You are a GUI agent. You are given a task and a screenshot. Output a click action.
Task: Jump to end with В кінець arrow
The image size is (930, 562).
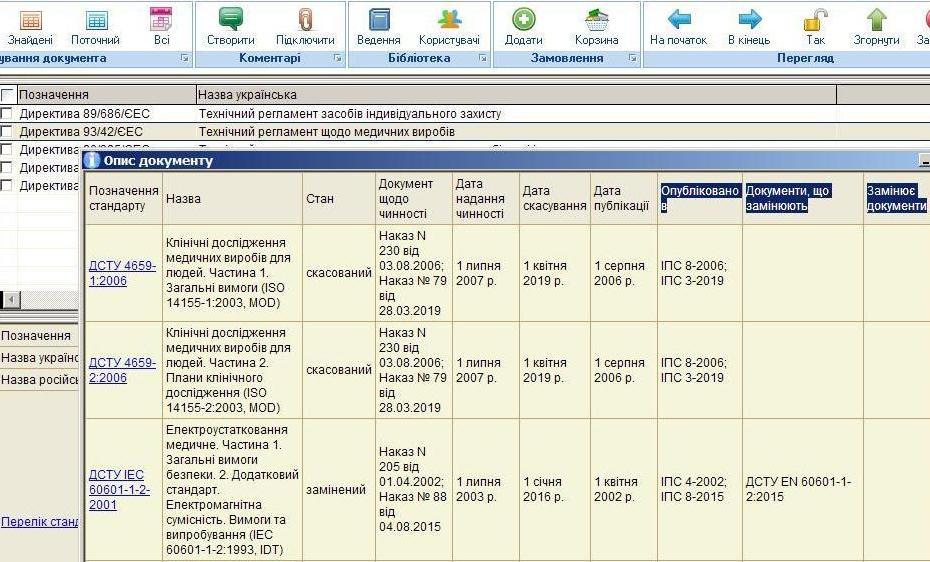pyautogui.click(x=750, y=20)
